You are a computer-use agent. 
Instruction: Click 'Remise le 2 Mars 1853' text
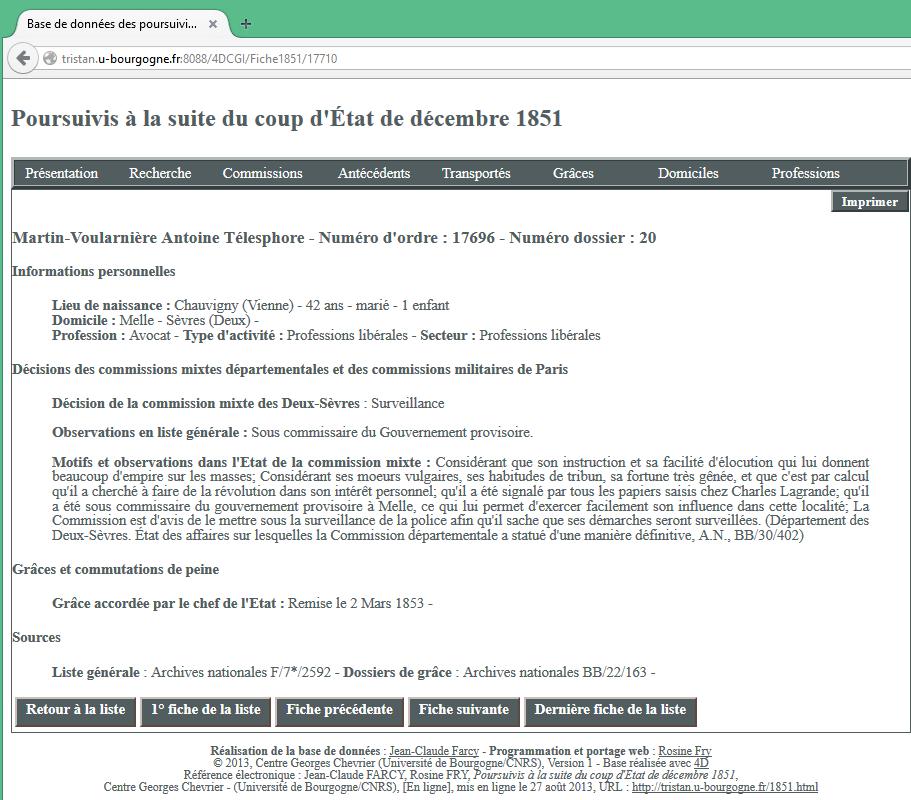(x=356, y=603)
